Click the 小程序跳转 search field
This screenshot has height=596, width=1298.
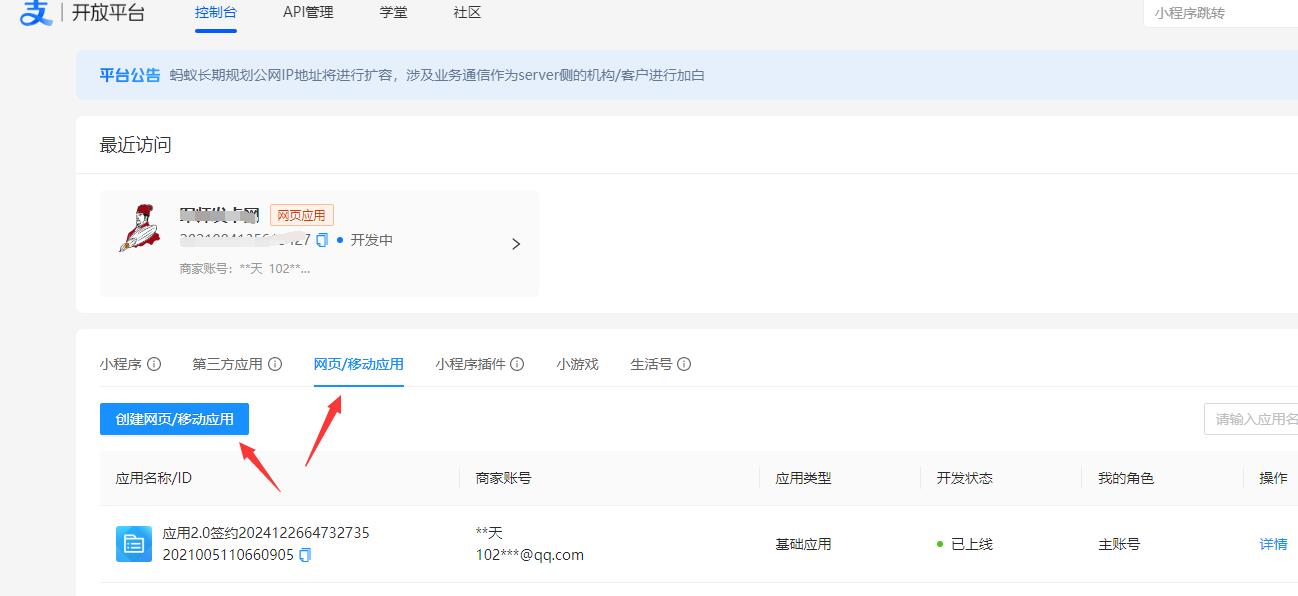click(x=1220, y=13)
